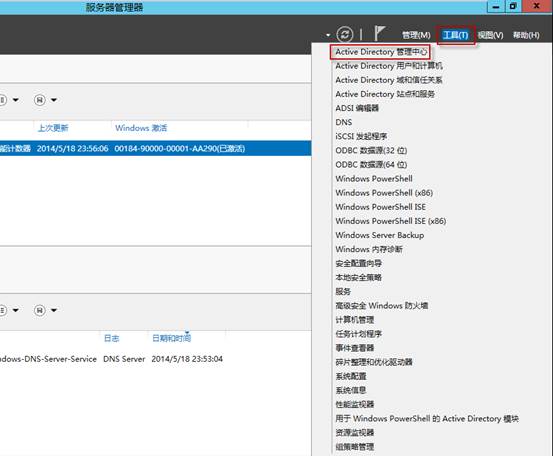The height and width of the screenshot is (456, 553).
Task: Open ADSI 编辑器 from tools list
Action: (x=357, y=108)
